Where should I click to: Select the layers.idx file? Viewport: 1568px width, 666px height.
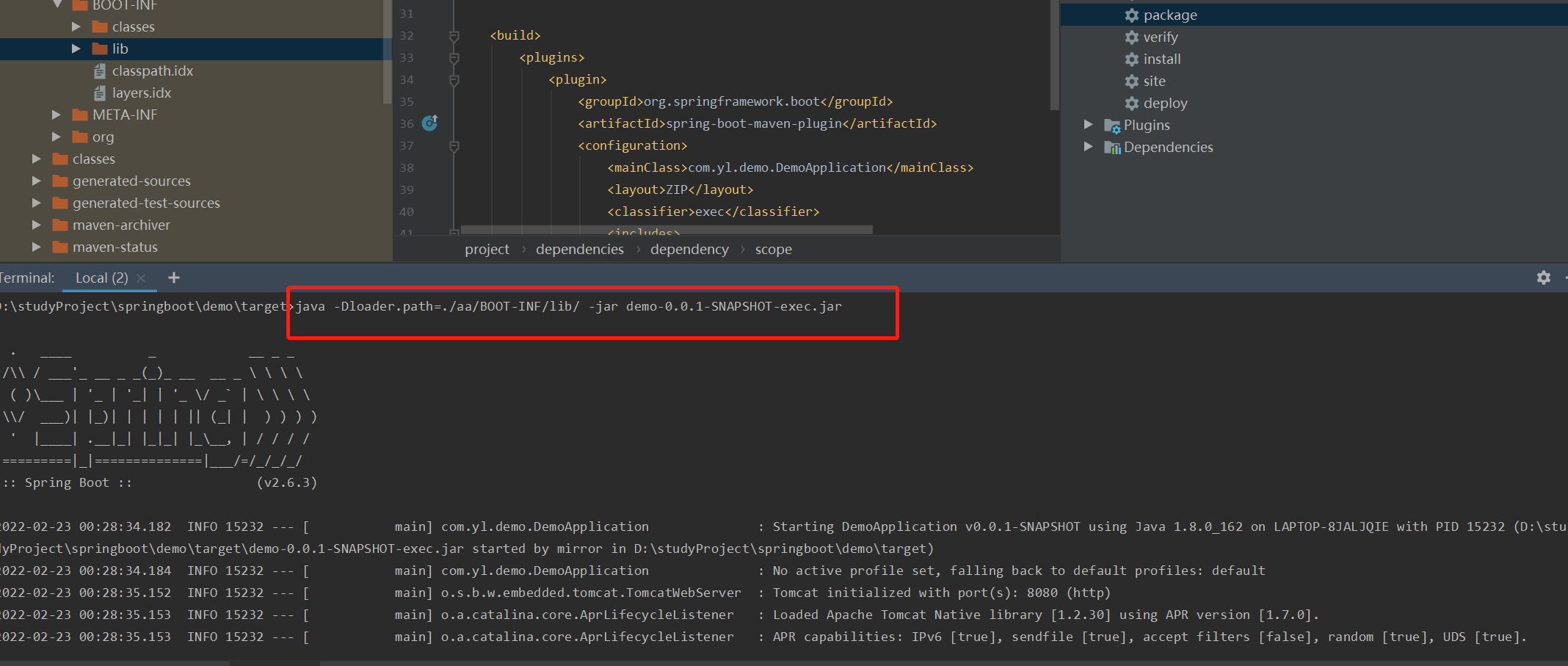(142, 93)
